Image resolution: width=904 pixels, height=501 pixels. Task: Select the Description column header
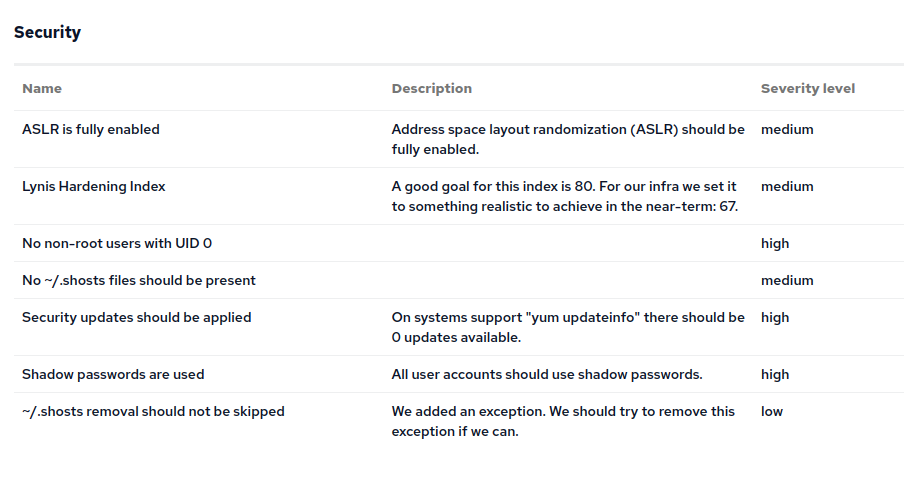432,88
